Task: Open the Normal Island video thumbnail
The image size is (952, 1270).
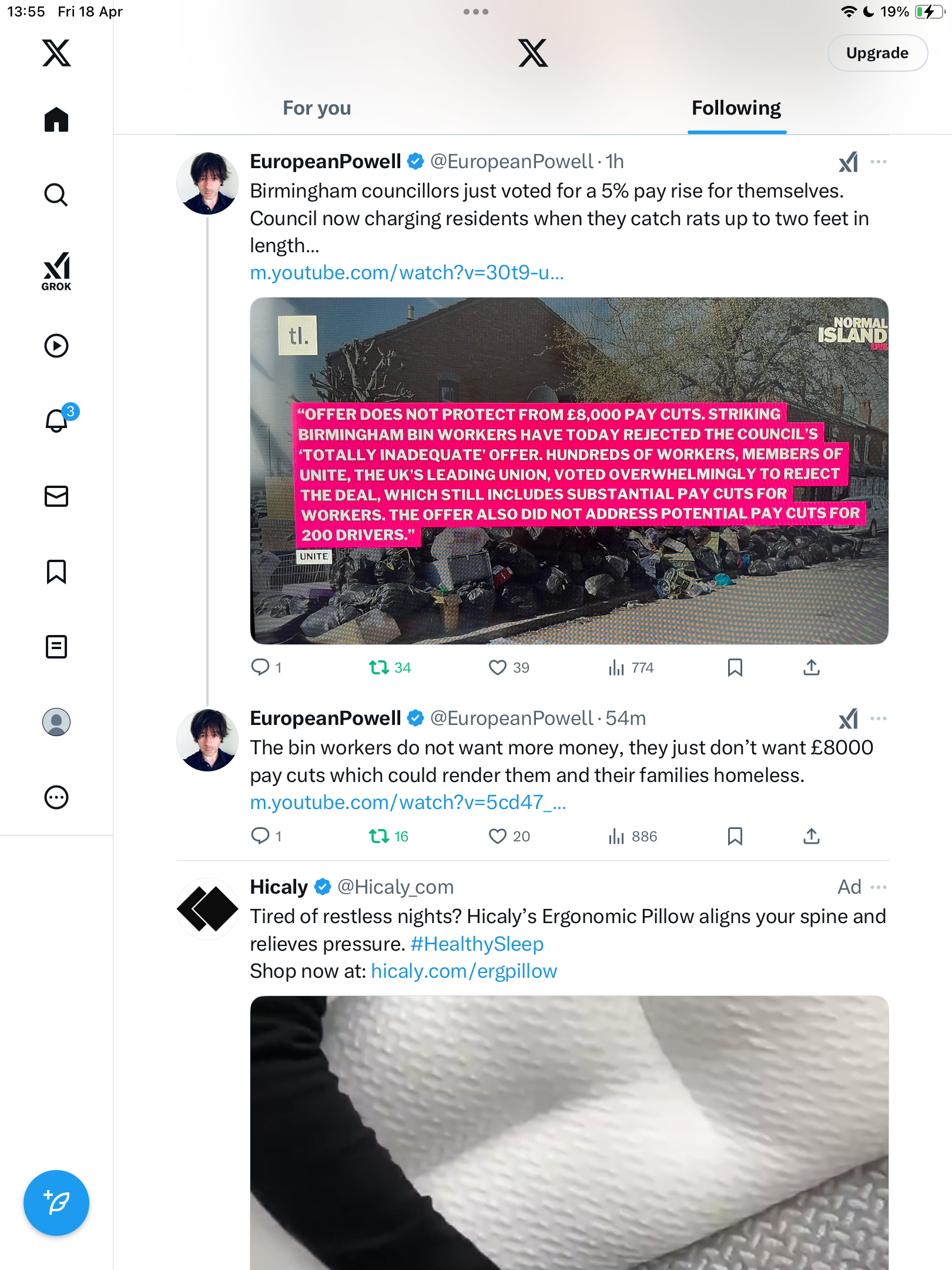Action: point(569,471)
